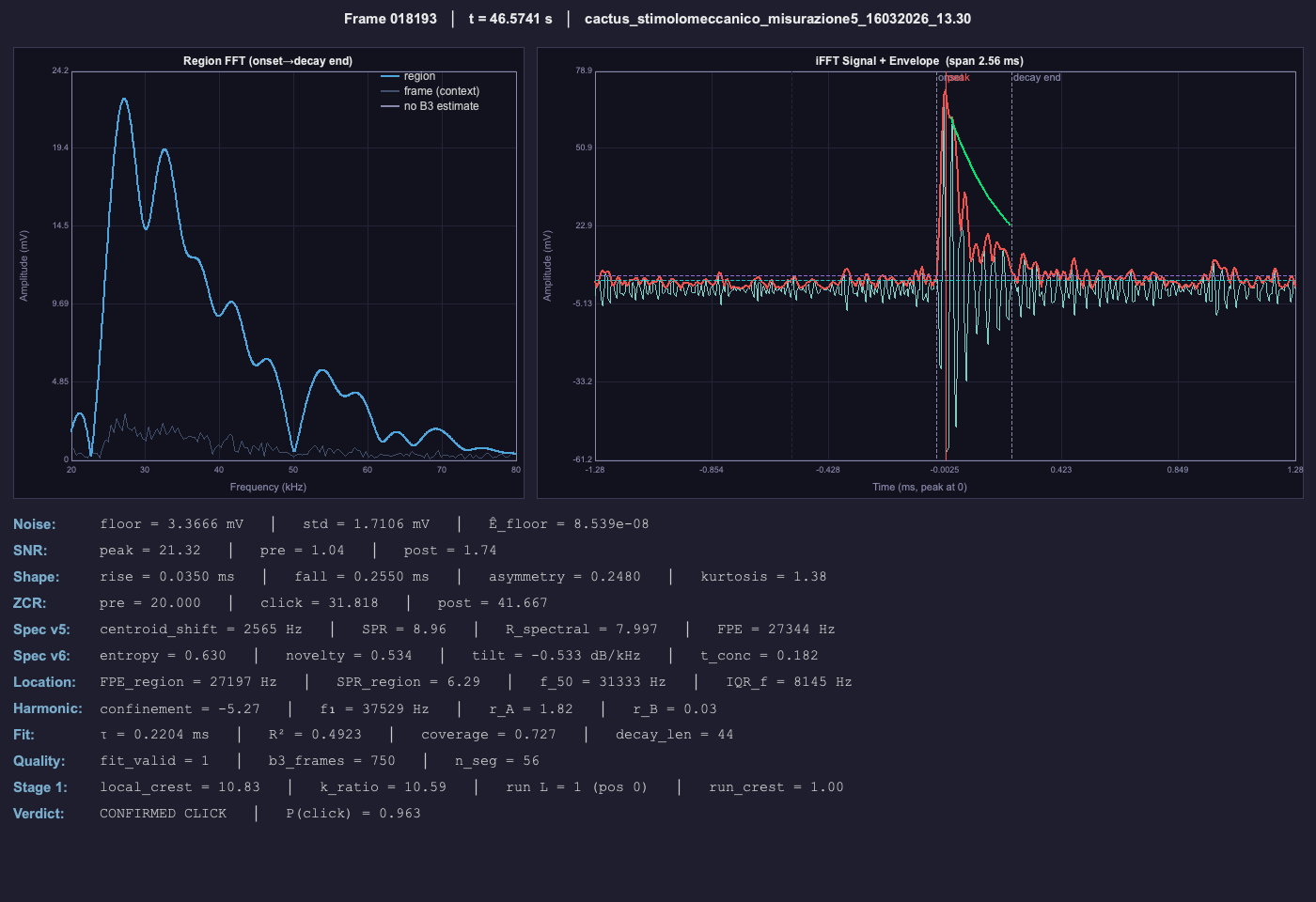The width and height of the screenshot is (1316, 902).
Task: Click the 'fall = 0.2550 ms' value
Action: click(362, 577)
